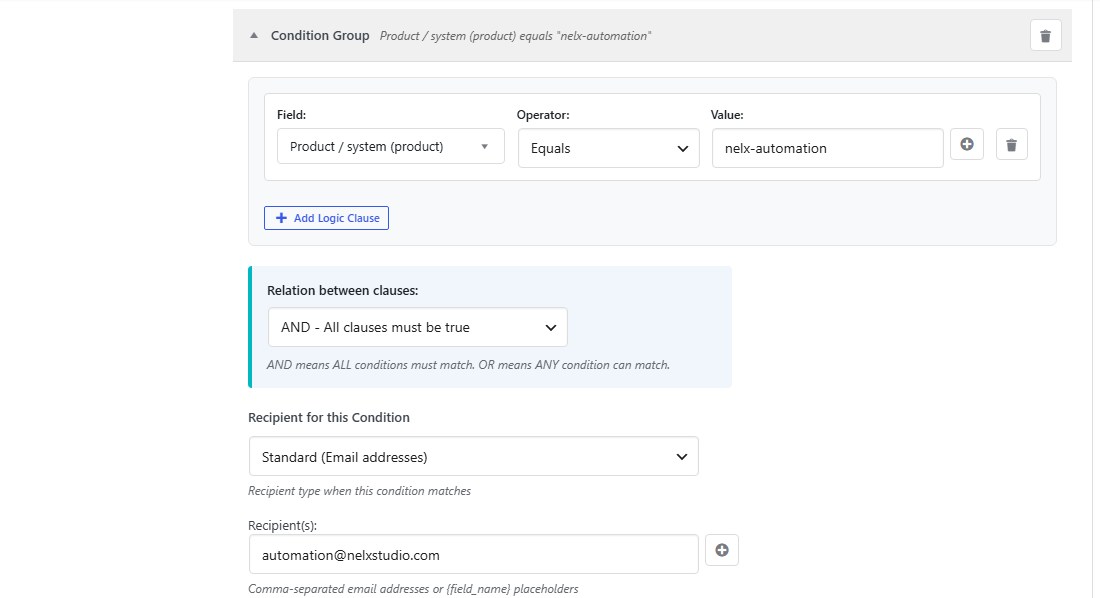Click the Operator: label
This screenshot has width=1100, height=598.
(x=543, y=114)
